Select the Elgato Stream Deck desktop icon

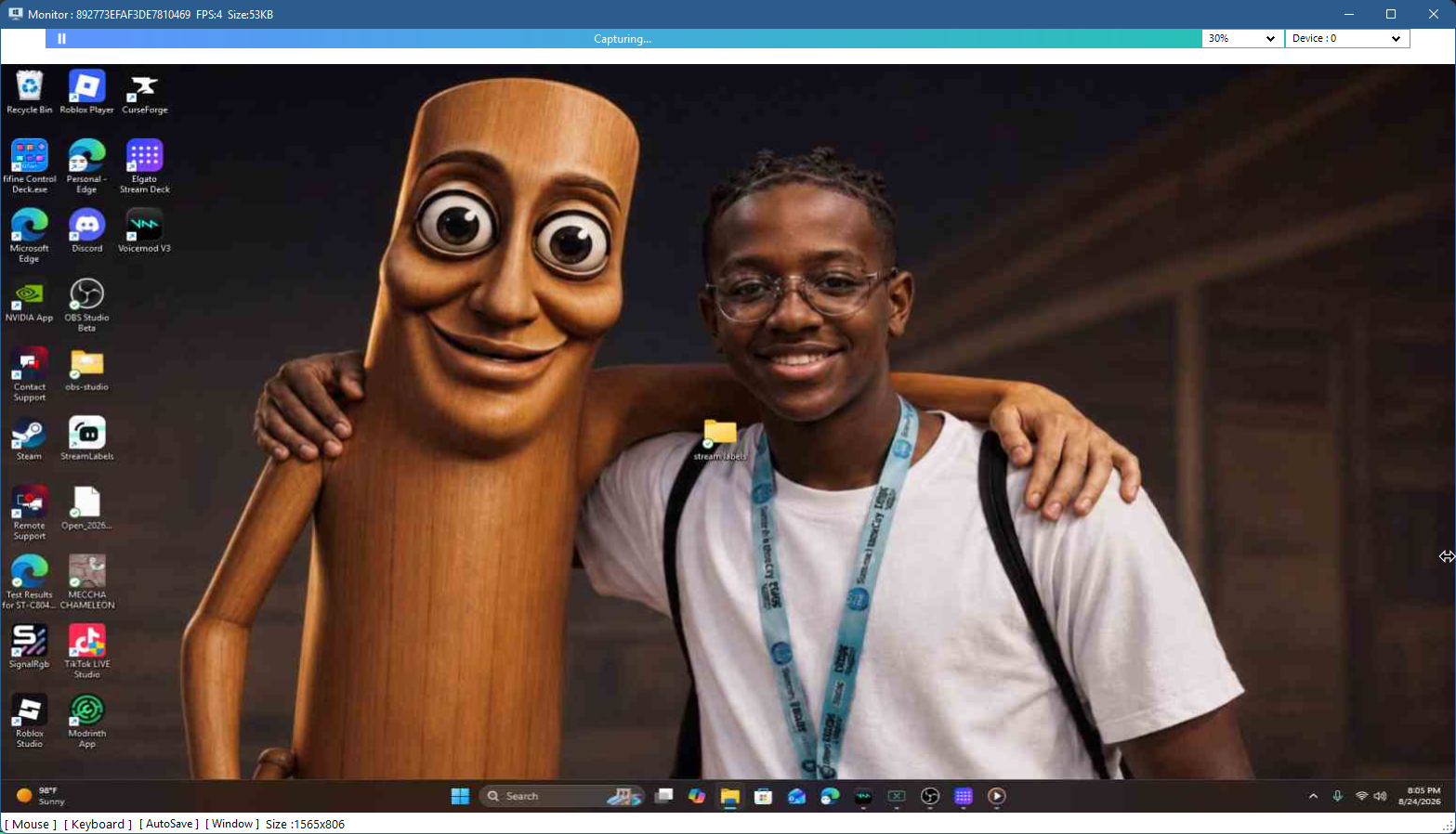click(145, 166)
